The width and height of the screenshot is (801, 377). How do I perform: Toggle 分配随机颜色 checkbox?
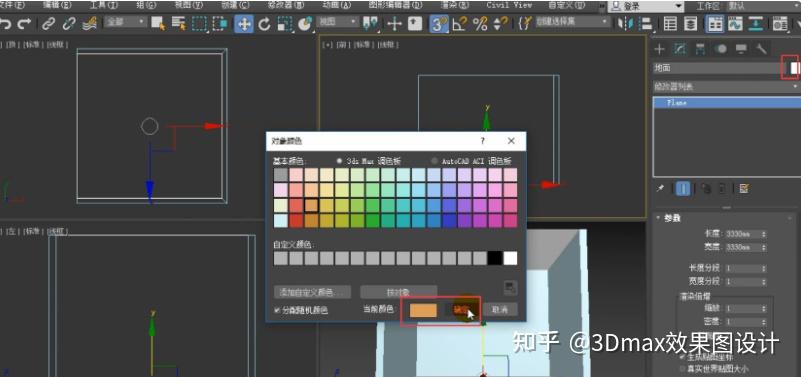pyautogui.click(x=277, y=310)
